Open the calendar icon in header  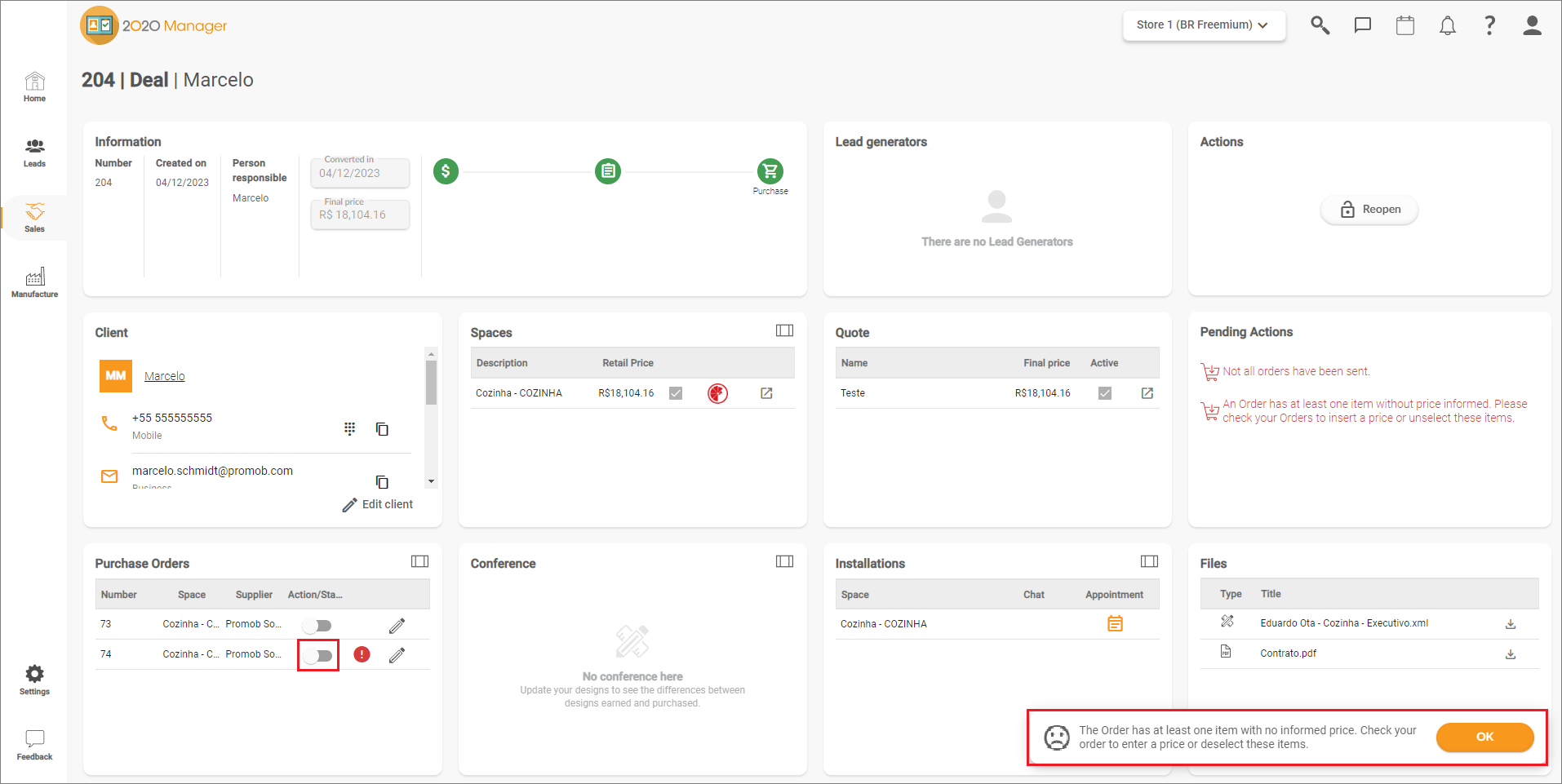coord(1404,25)
